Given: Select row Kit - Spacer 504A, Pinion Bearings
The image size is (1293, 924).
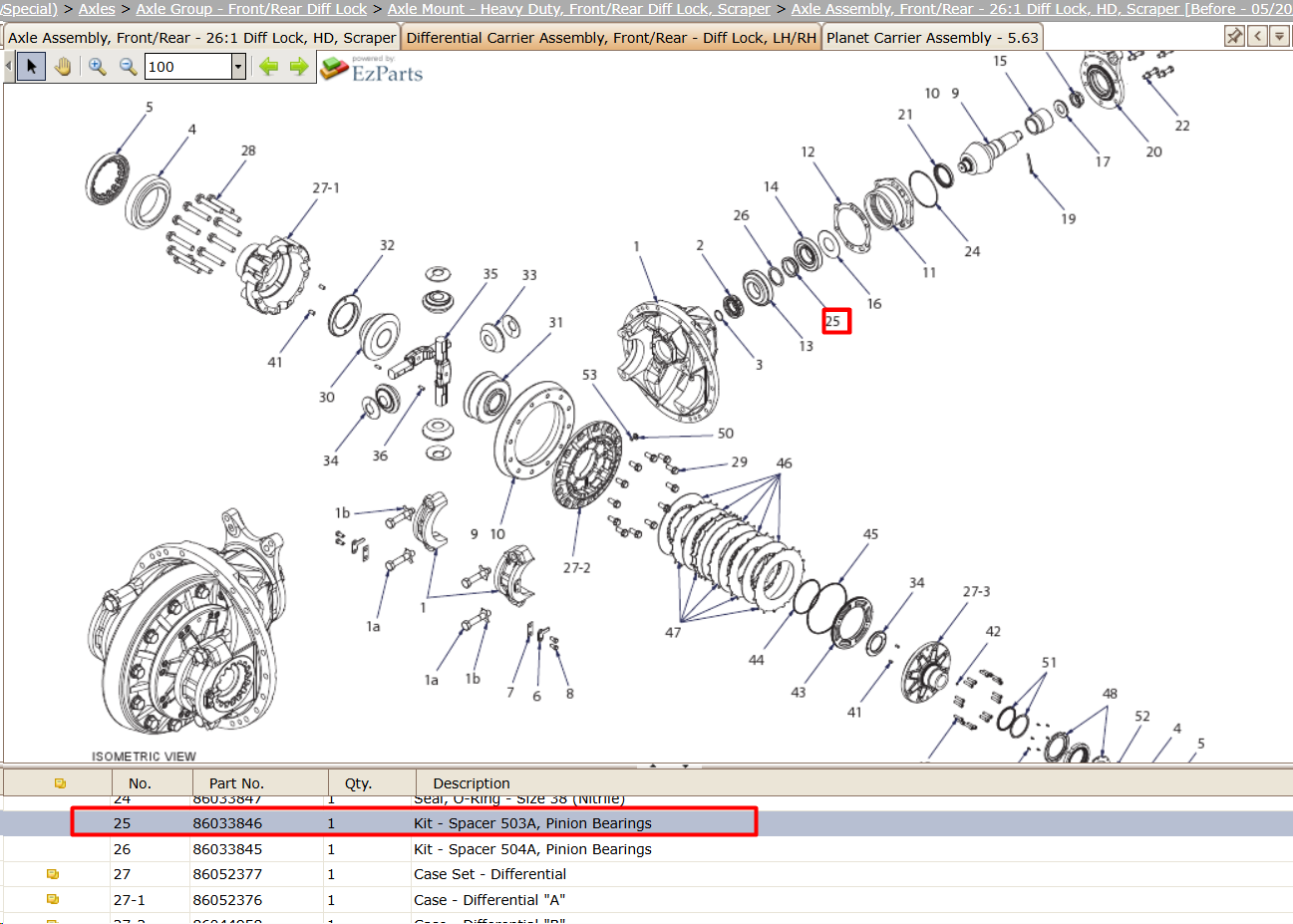Looking at the screenshot, I should [646, 849].
